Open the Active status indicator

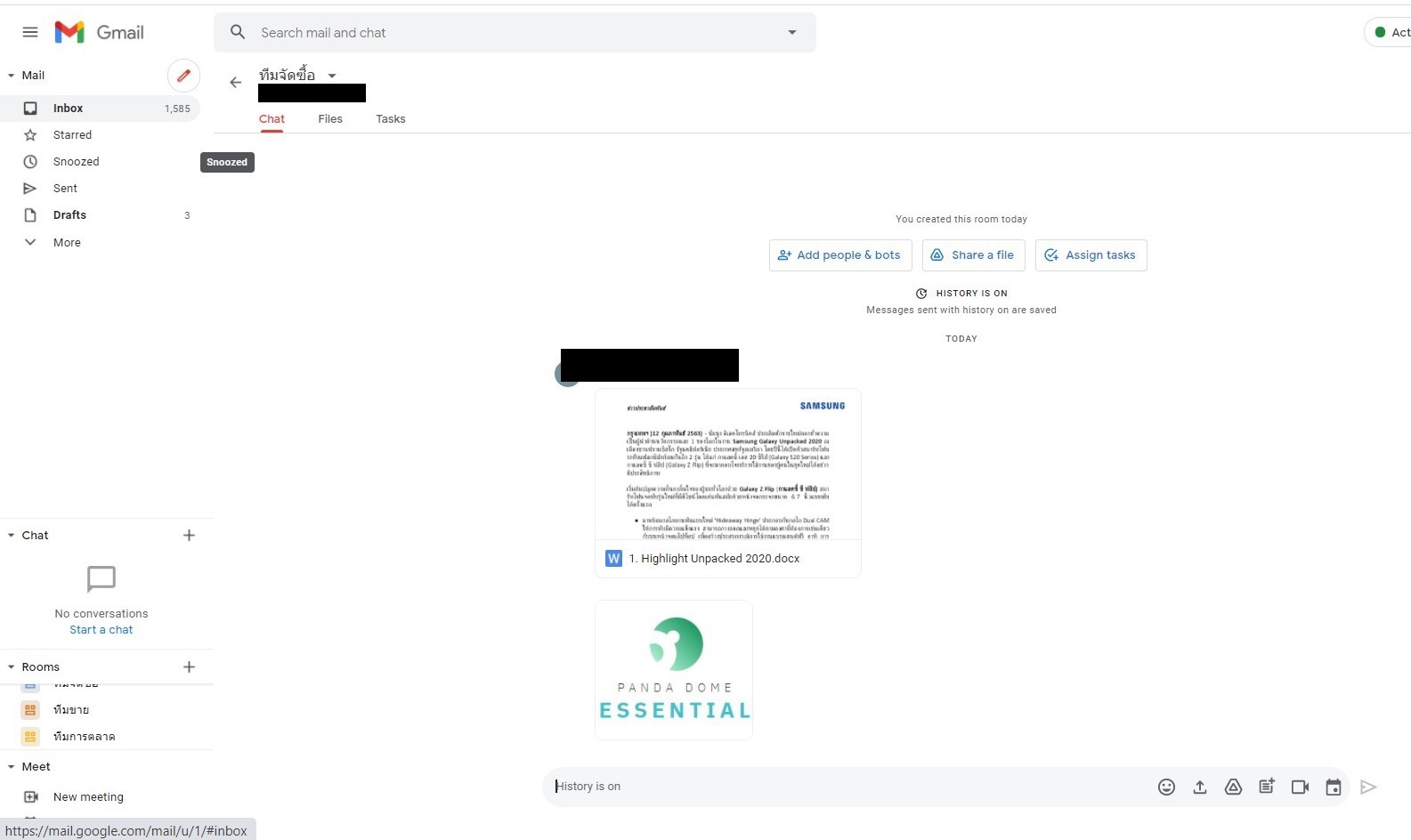pyautogui.click(x=1389, y=33)
